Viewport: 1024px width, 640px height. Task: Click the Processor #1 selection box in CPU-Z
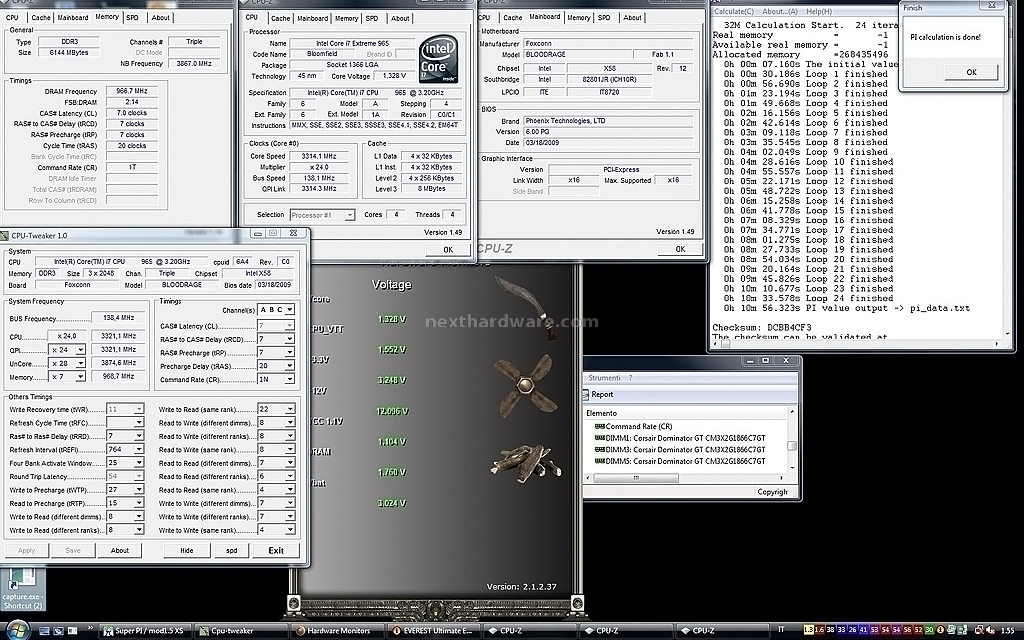click(x=322, y=215)
